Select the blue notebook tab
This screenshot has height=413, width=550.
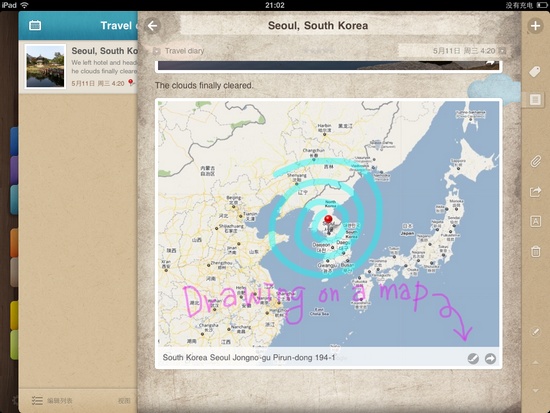[14, 141]
